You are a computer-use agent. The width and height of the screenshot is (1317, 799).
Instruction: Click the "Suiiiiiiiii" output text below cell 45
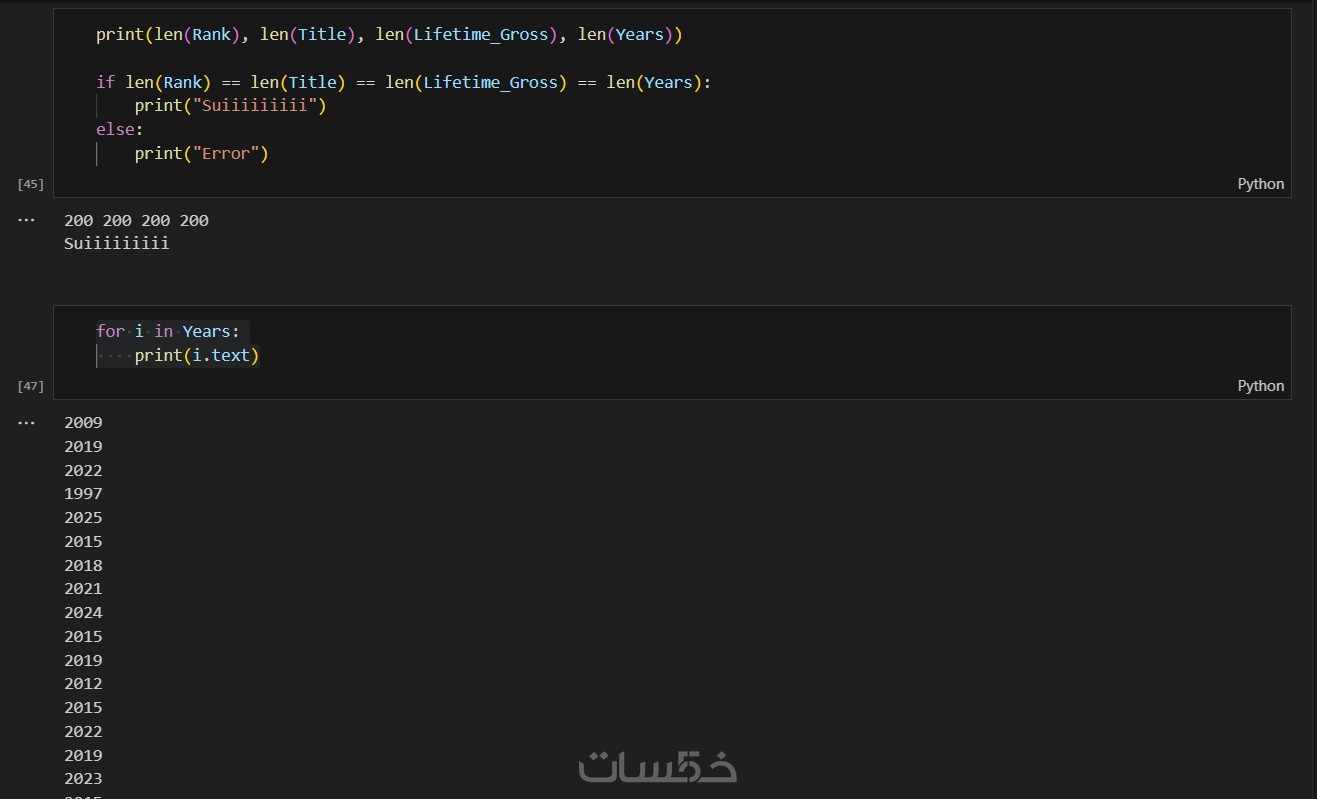click(117, 243)
